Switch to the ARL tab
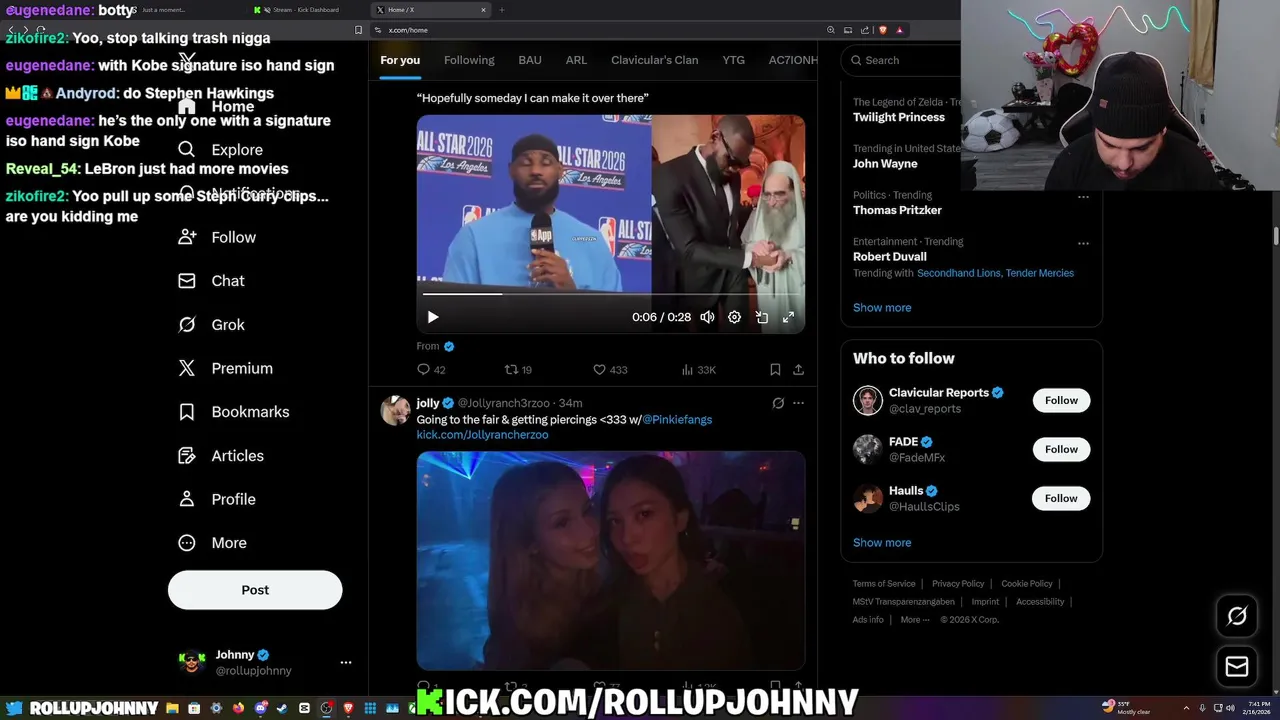1280x720 pixels. tap(576, 60)
